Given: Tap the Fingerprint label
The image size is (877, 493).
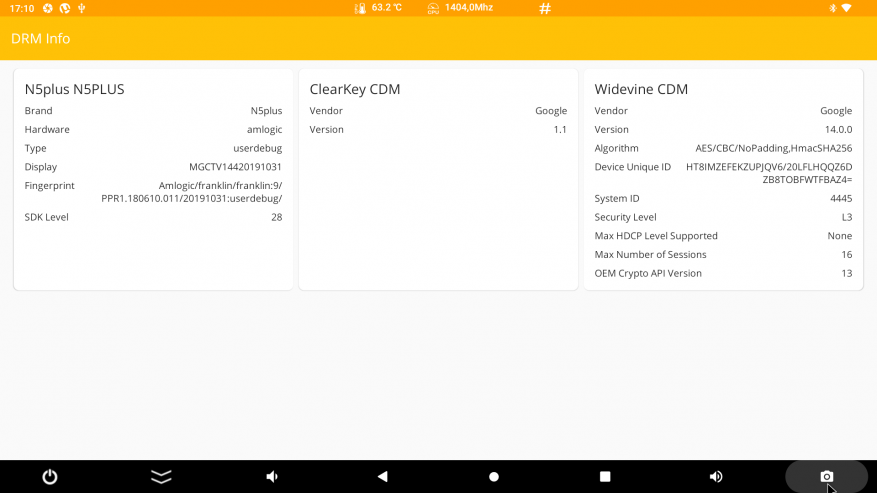Looking at the screenshot, I should click(49, 186).
